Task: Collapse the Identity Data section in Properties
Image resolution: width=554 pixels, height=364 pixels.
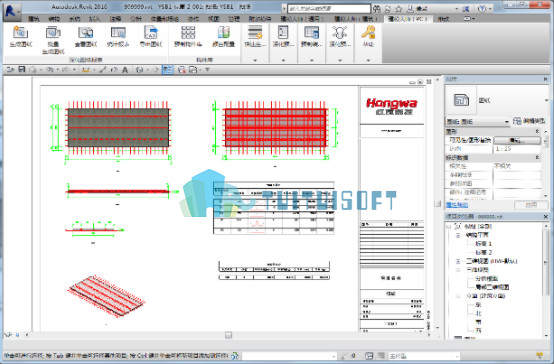Action: point(537,157)
